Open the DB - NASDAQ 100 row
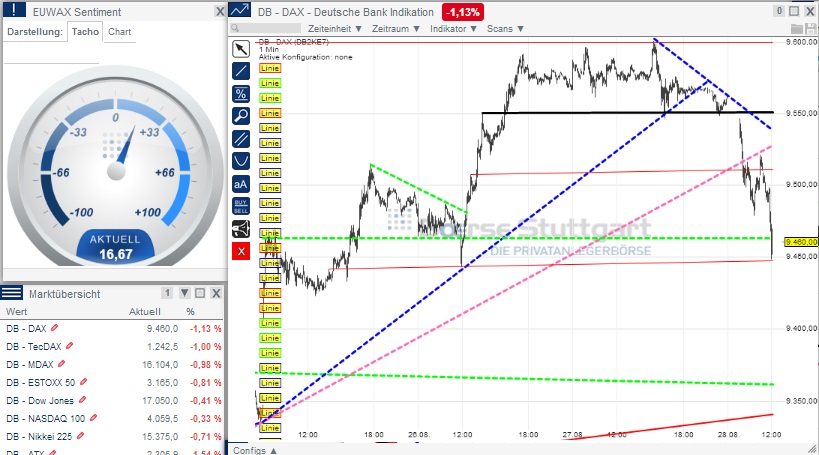The width and height of the screenshot is (819, 455). 112,418
